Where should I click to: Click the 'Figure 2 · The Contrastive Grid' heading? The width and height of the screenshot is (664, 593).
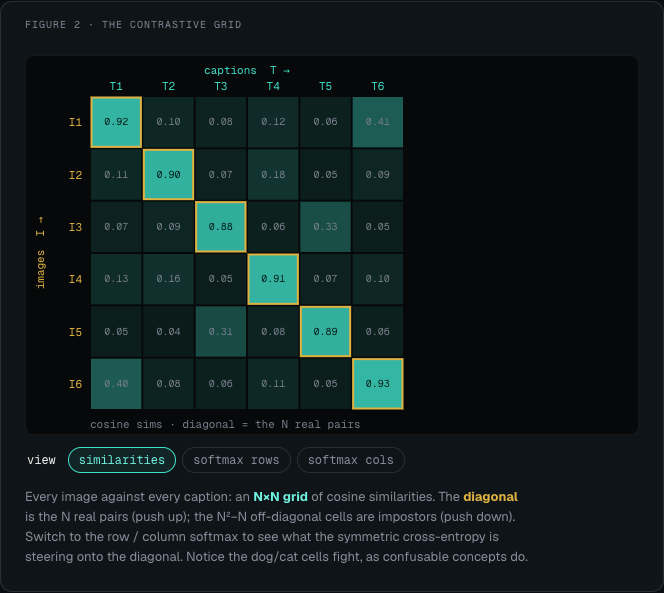pyautogui.click(x=133, y=25)
